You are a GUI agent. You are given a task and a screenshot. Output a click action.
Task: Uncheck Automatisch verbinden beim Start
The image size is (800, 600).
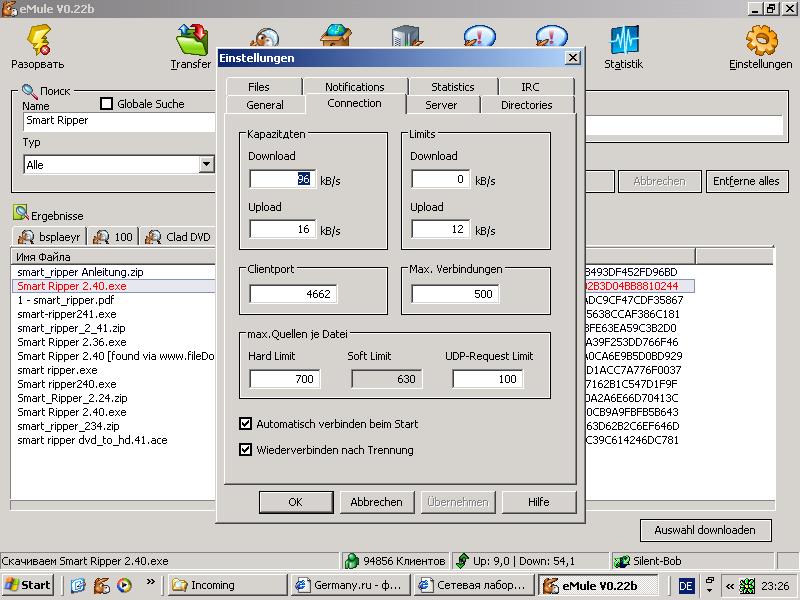pyautogui.click(x=245, y=423)
